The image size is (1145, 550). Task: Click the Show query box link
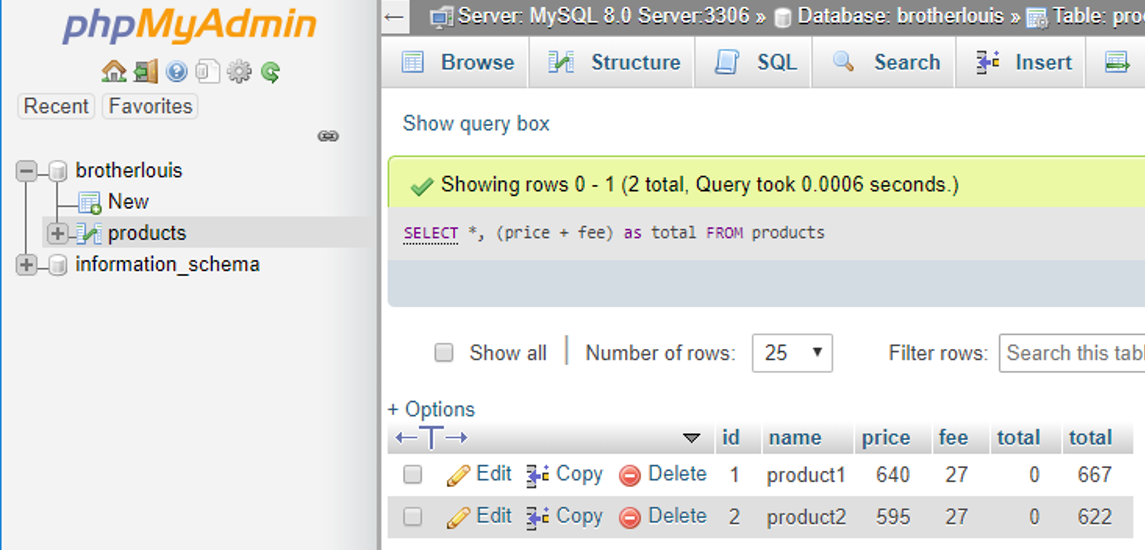click(476, 124)
